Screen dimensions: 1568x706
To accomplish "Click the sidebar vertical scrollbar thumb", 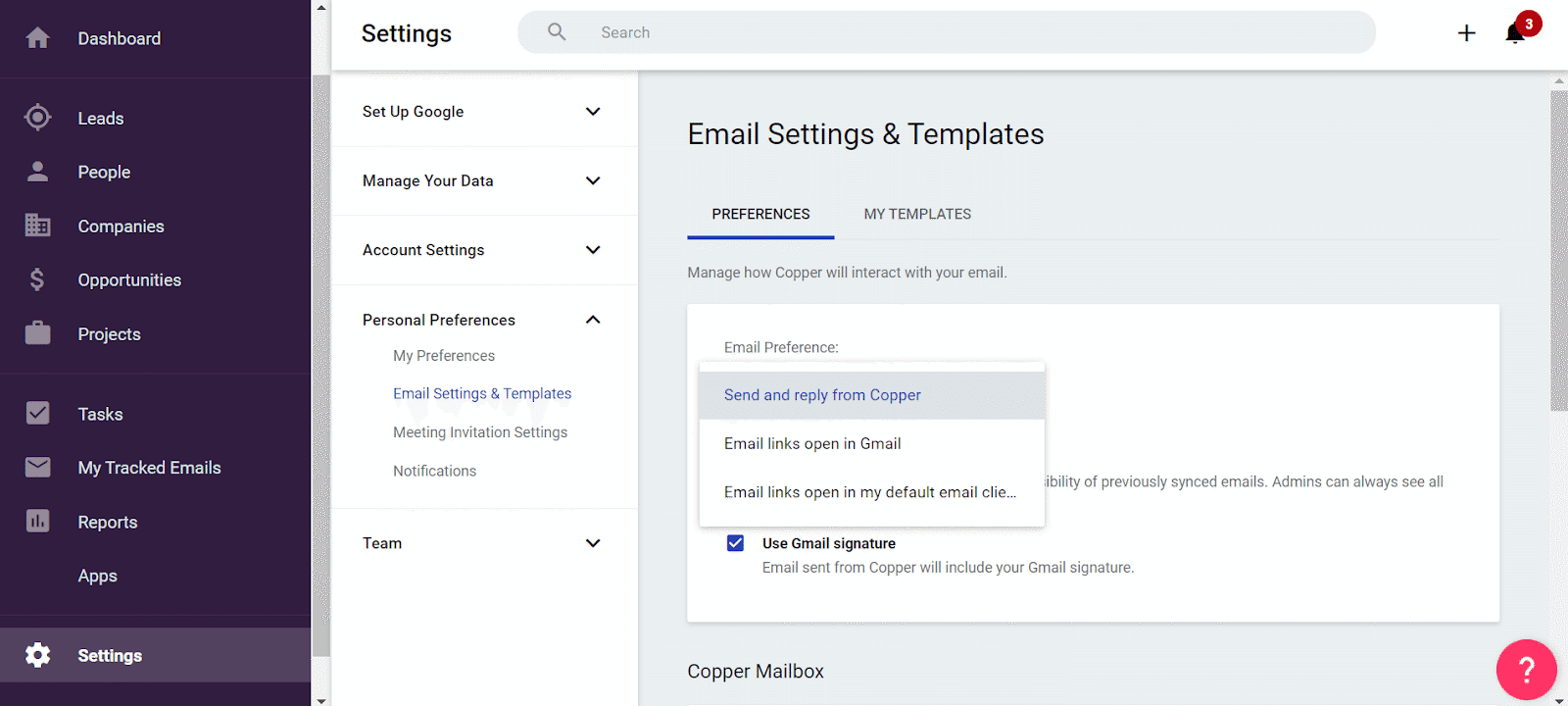I will coord(320,365).
